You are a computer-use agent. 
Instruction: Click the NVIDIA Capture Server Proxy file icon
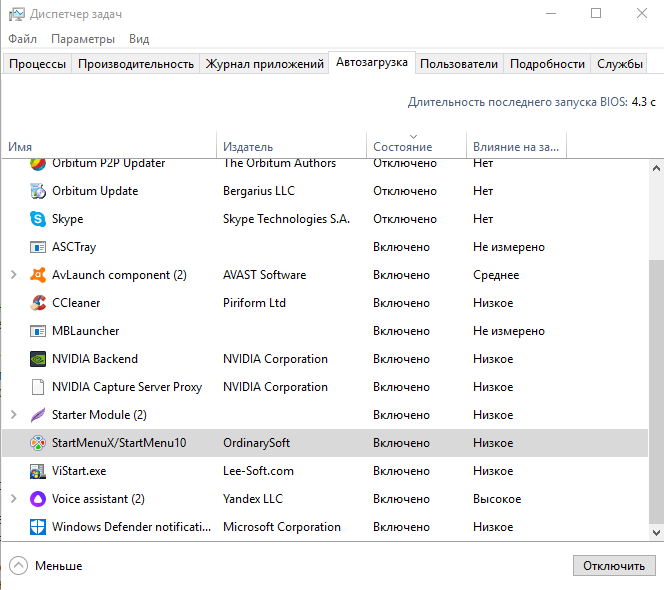38,387
